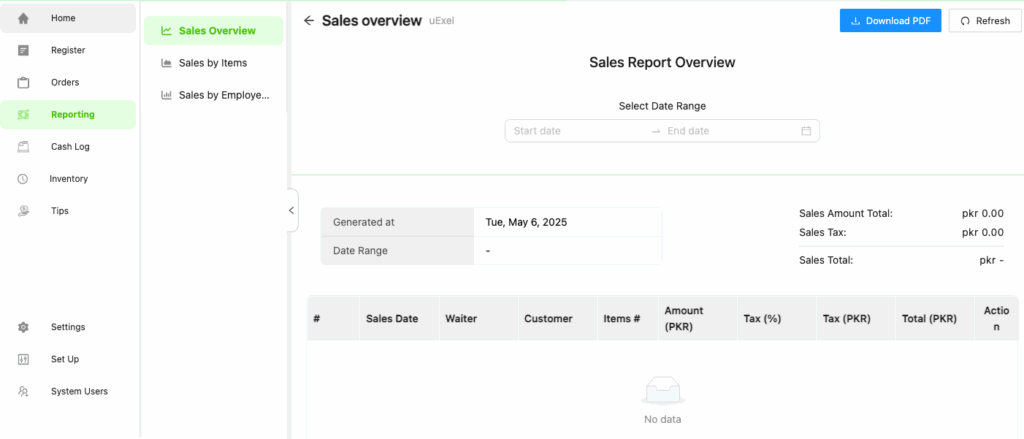This screenshot has height=439, width=1024.
Task: Click the Home house icon
Action: pos(24,18)
